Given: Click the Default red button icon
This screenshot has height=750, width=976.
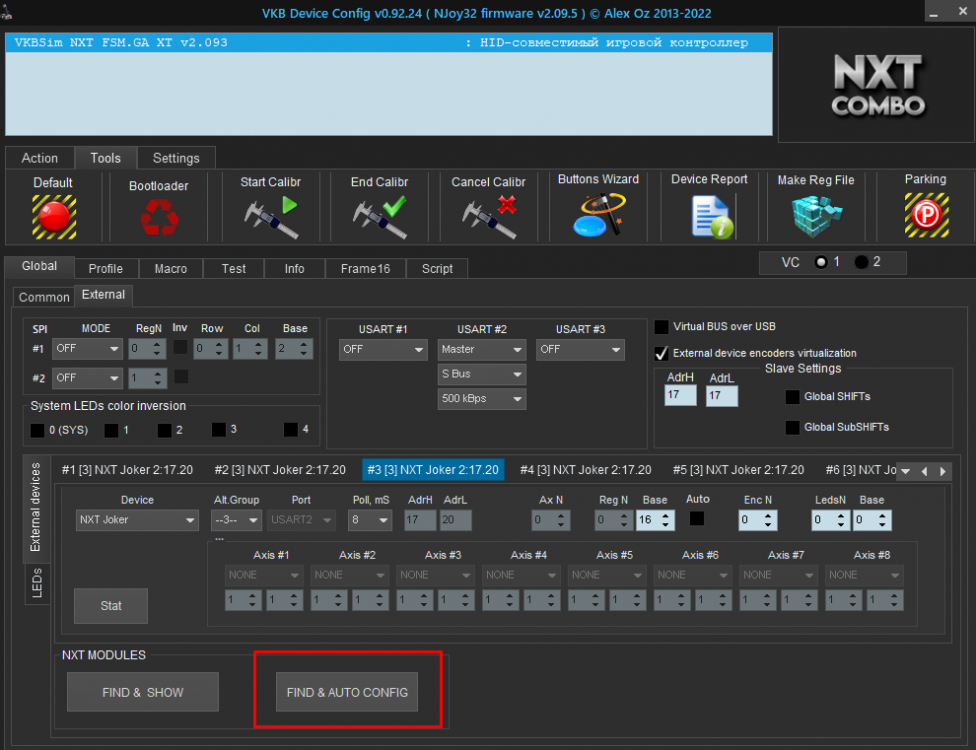Looking at the screenshot, I should (x=53, y=214).
